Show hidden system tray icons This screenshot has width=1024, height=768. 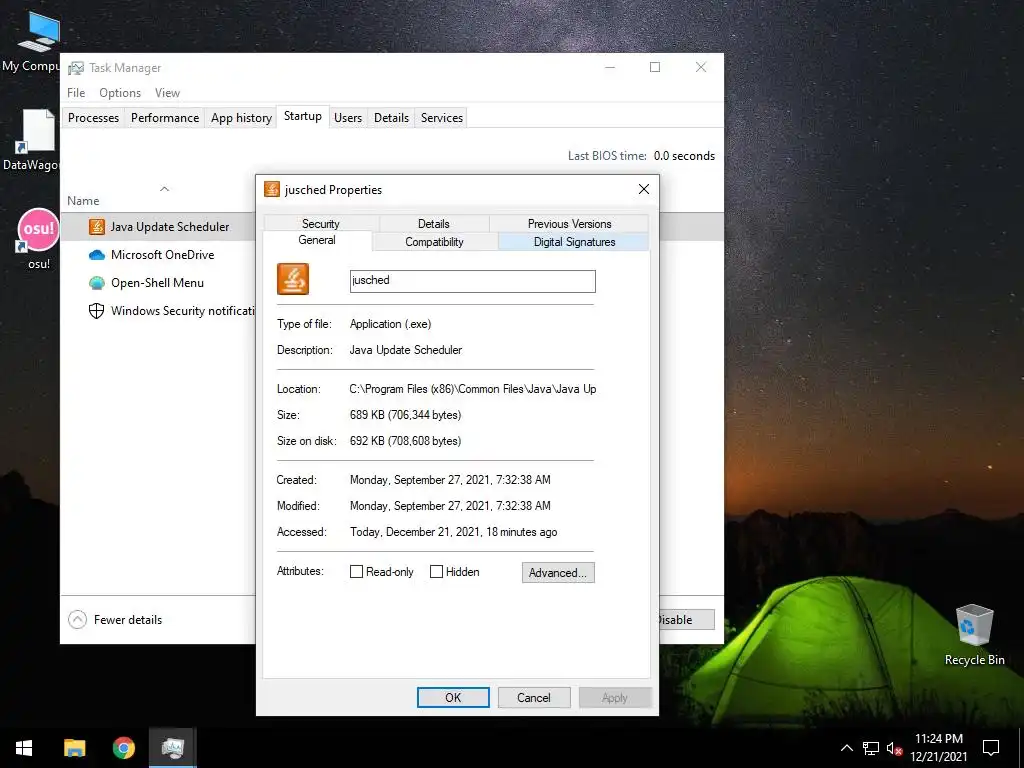846,748
